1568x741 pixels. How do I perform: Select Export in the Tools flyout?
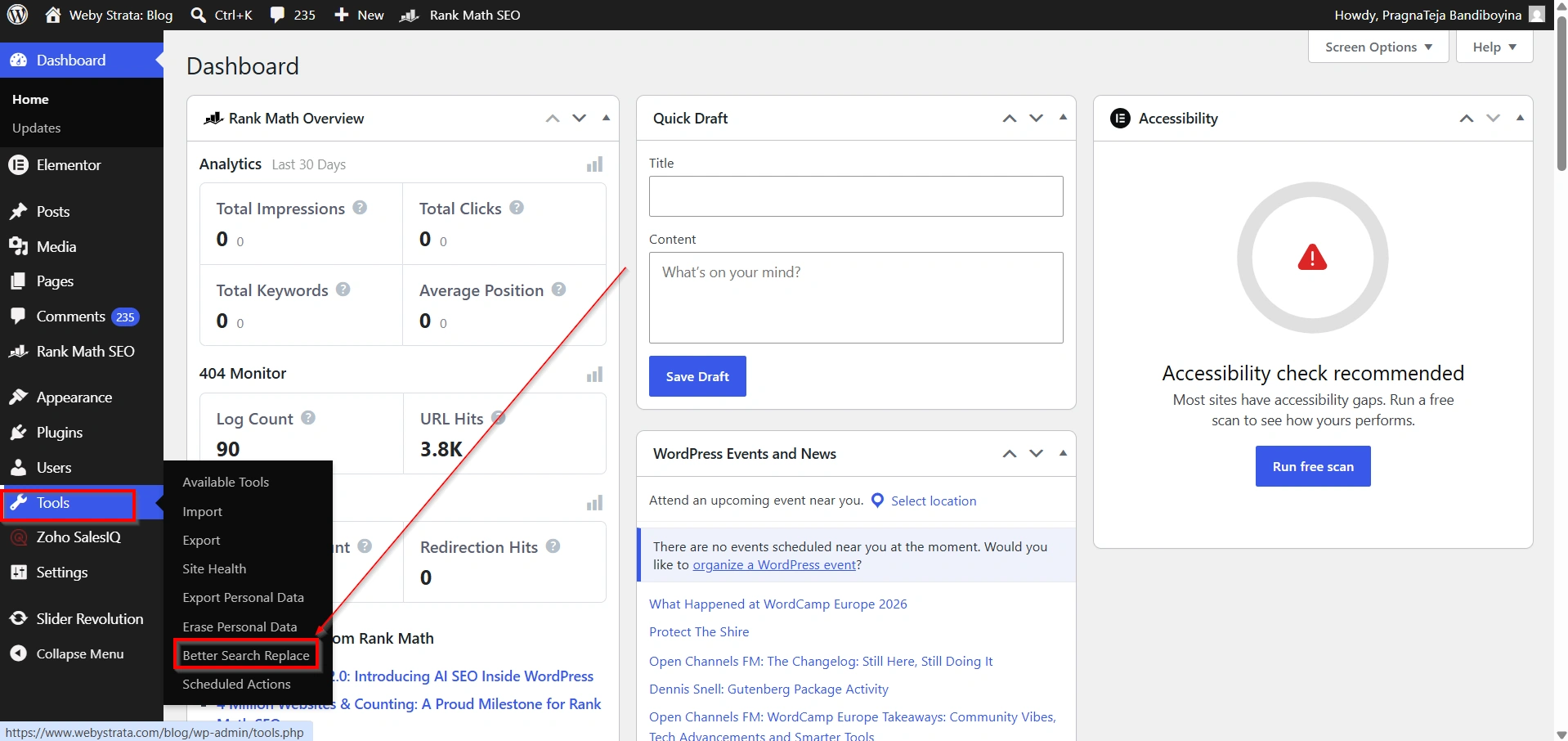(x=201, y=540)
